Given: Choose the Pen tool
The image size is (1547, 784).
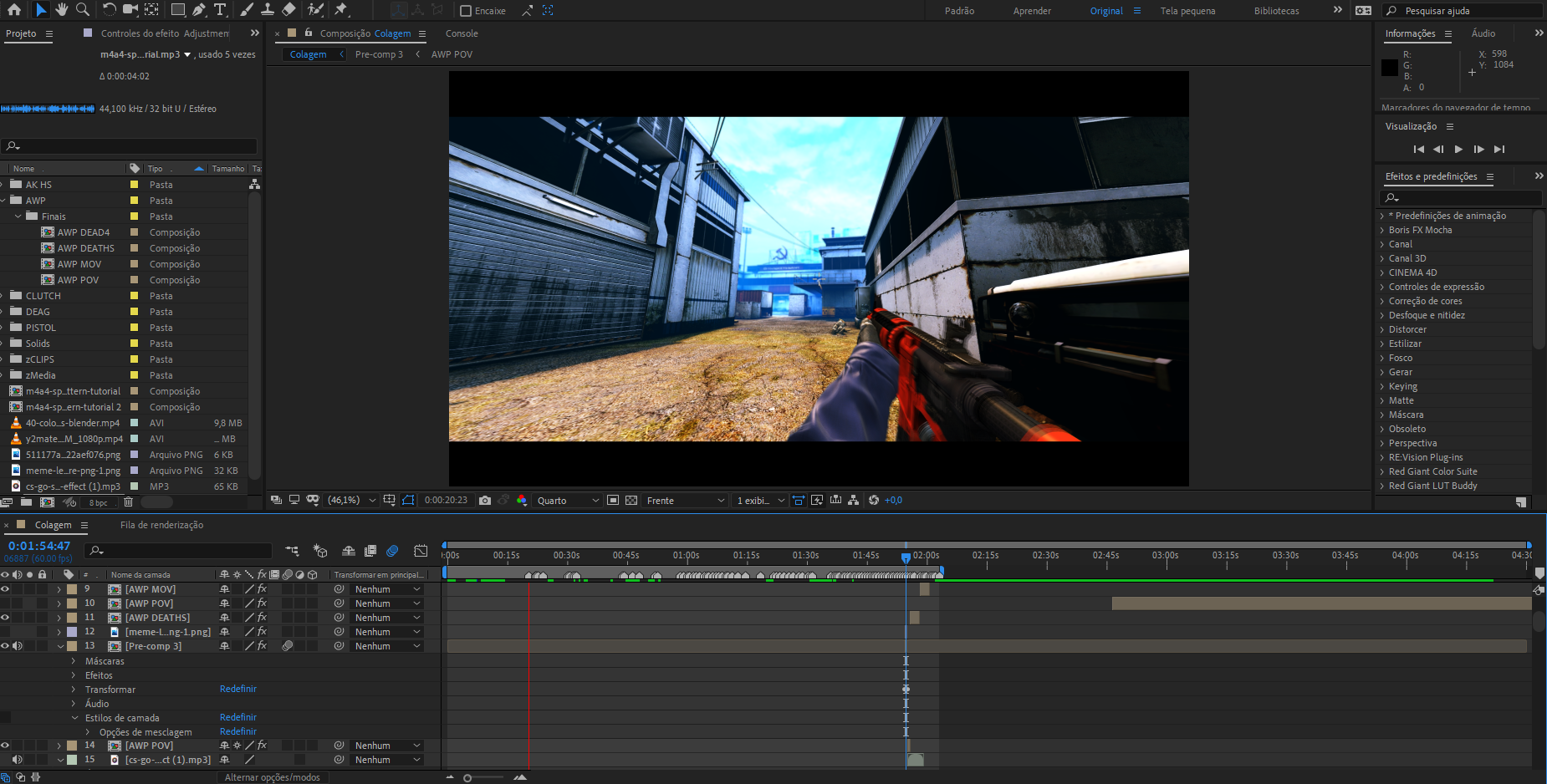Looking at the screenshot, I should coord(198,10).
